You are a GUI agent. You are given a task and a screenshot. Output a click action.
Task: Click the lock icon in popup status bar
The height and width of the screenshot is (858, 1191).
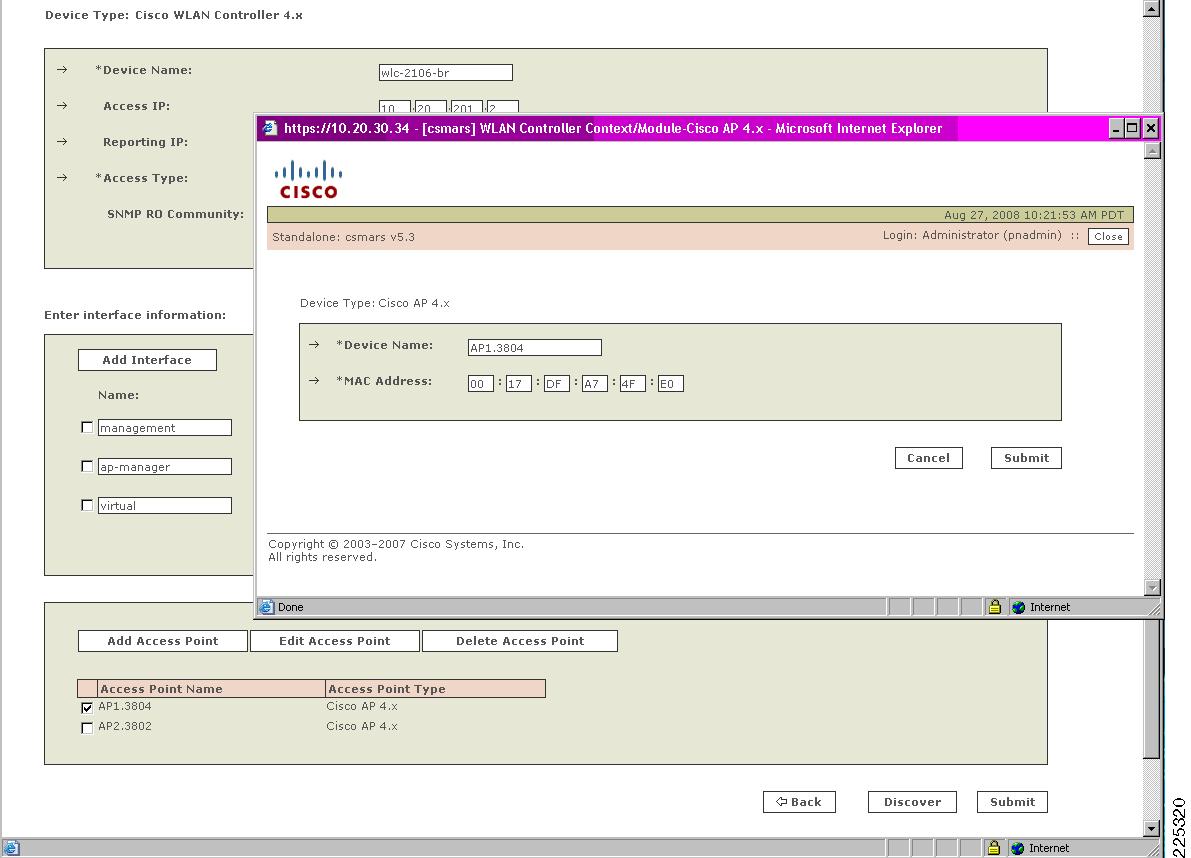(994, 607)
